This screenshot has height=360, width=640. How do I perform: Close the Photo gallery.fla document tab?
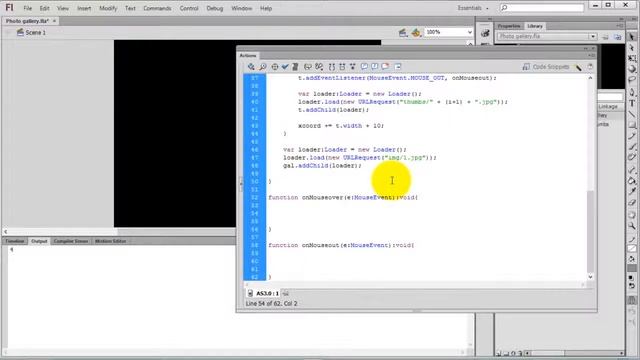54,21
